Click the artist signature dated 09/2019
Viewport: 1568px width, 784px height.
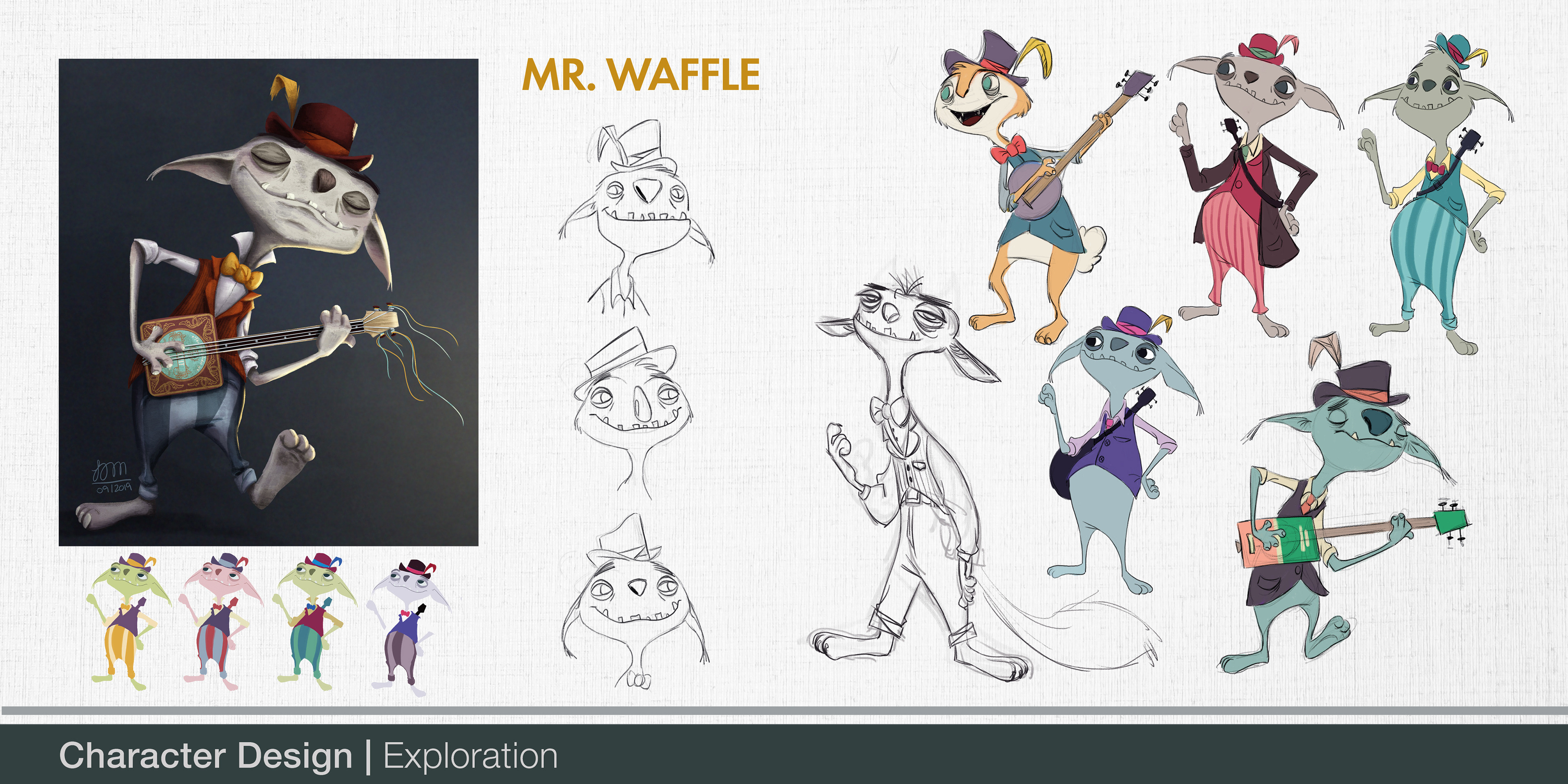click(x=111, y=477)
